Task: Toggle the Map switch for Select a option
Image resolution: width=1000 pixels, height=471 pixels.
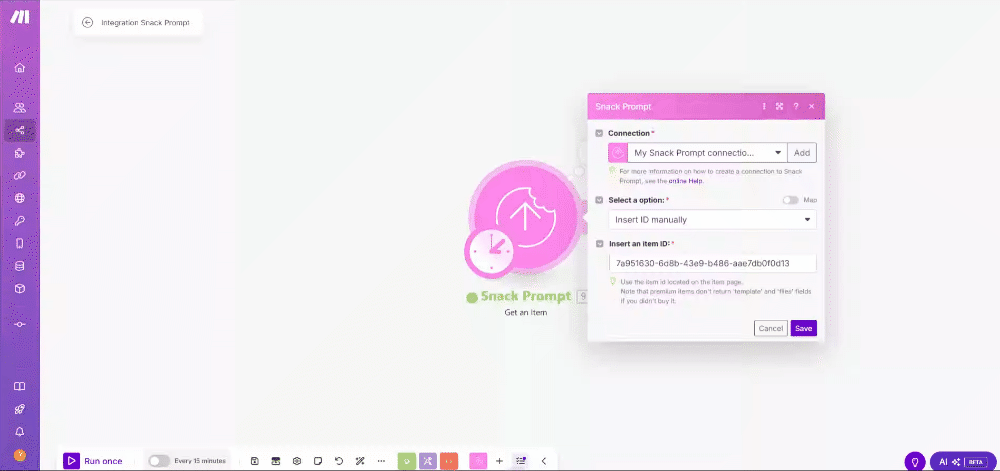Action: tap(790, 200)
